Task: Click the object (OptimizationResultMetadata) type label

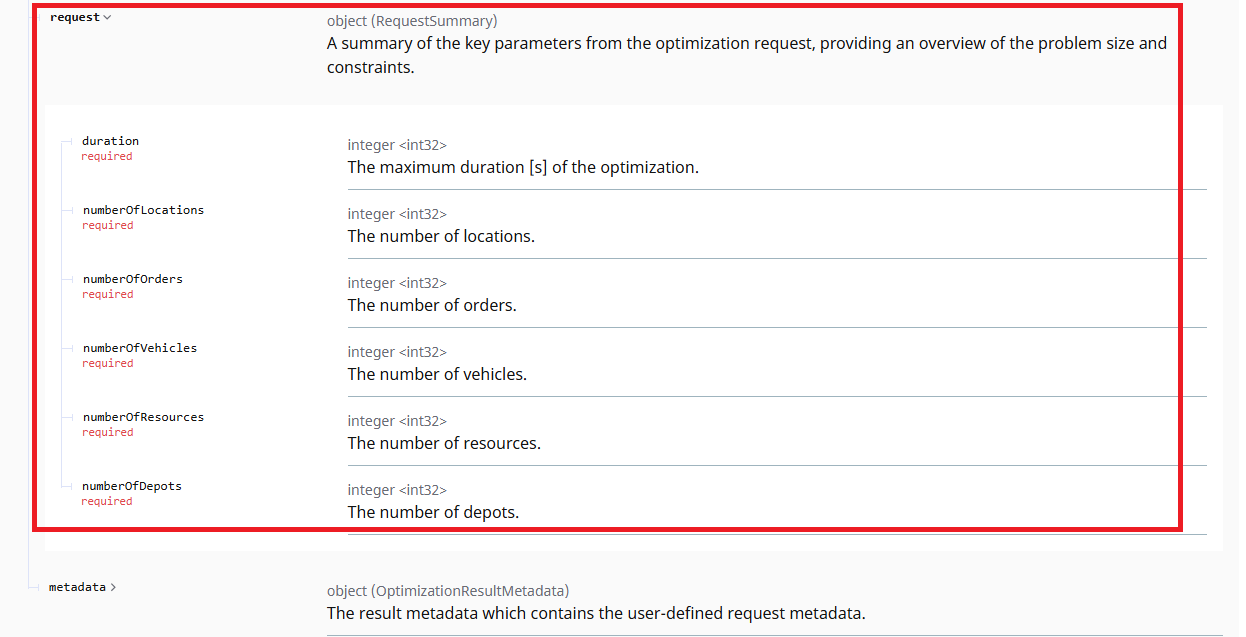Action: coord(448,591)
